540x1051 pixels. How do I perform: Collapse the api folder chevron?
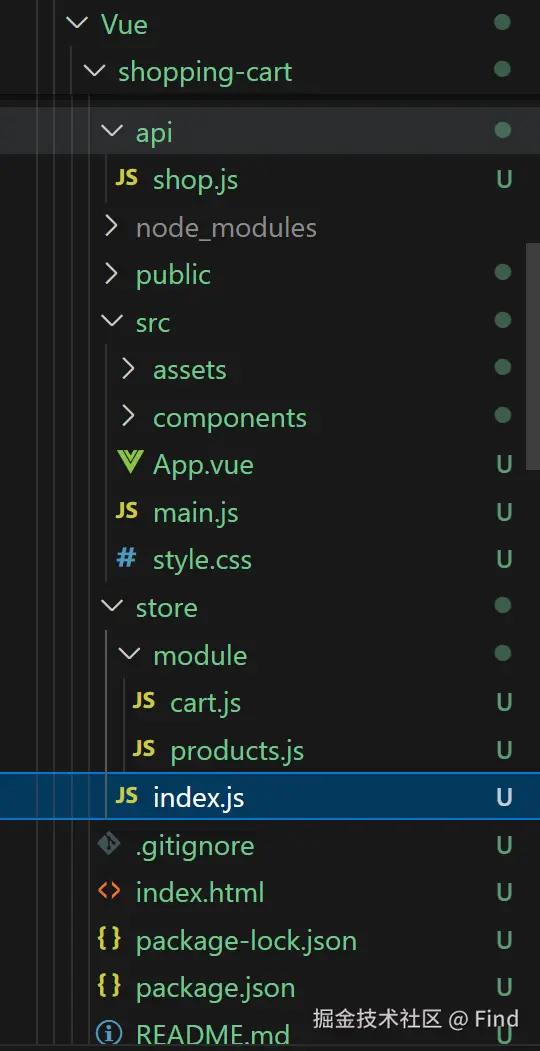[x=111, y=131]
